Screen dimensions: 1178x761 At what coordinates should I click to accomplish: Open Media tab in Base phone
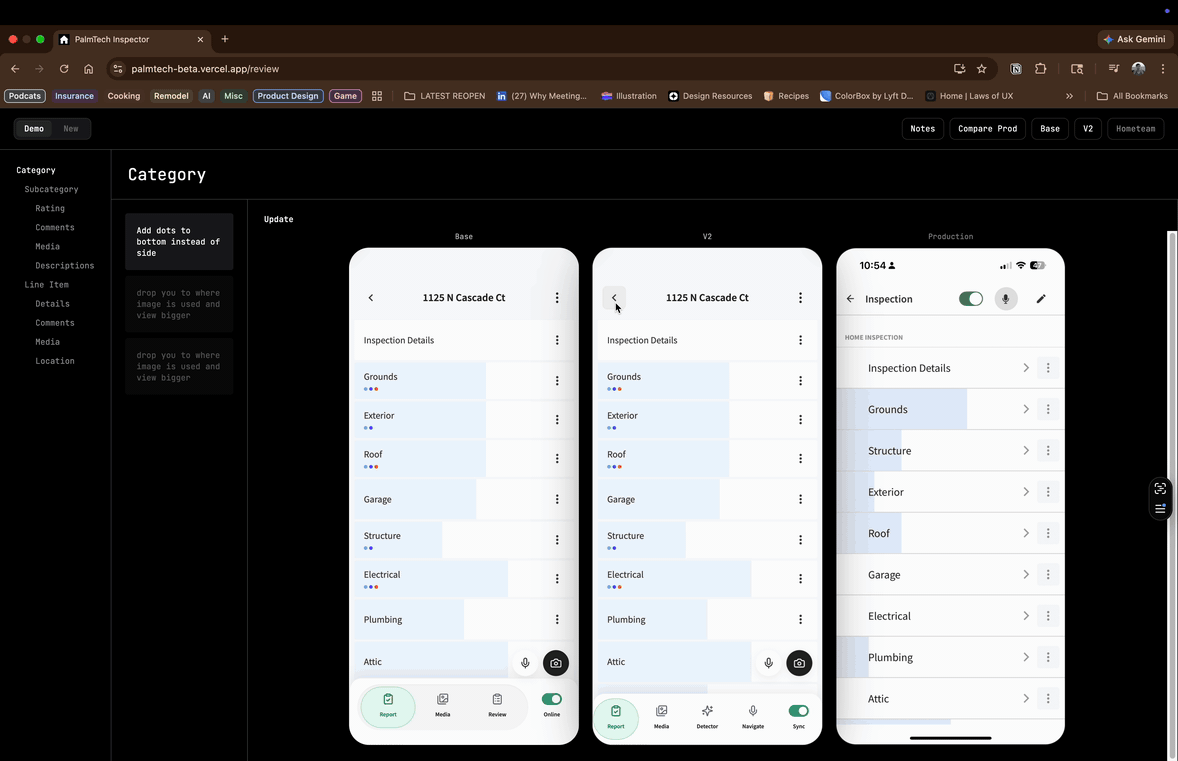[442, 705]
